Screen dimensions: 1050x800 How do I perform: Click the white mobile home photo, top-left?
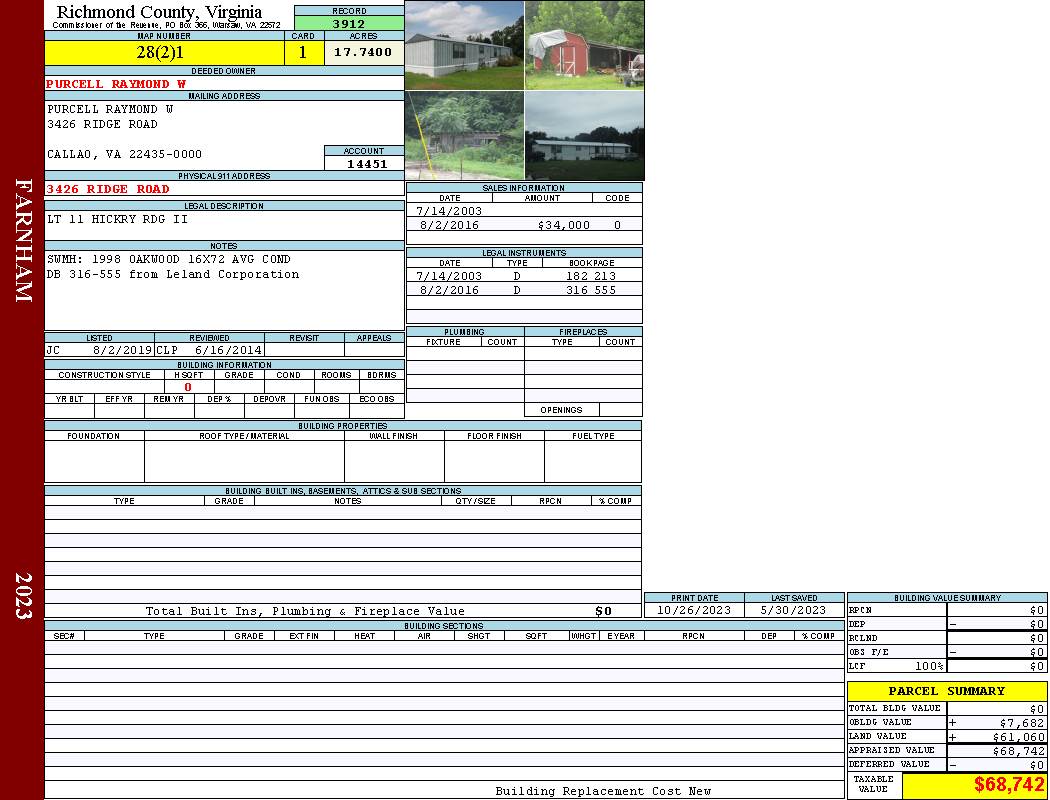pos(464,45)
